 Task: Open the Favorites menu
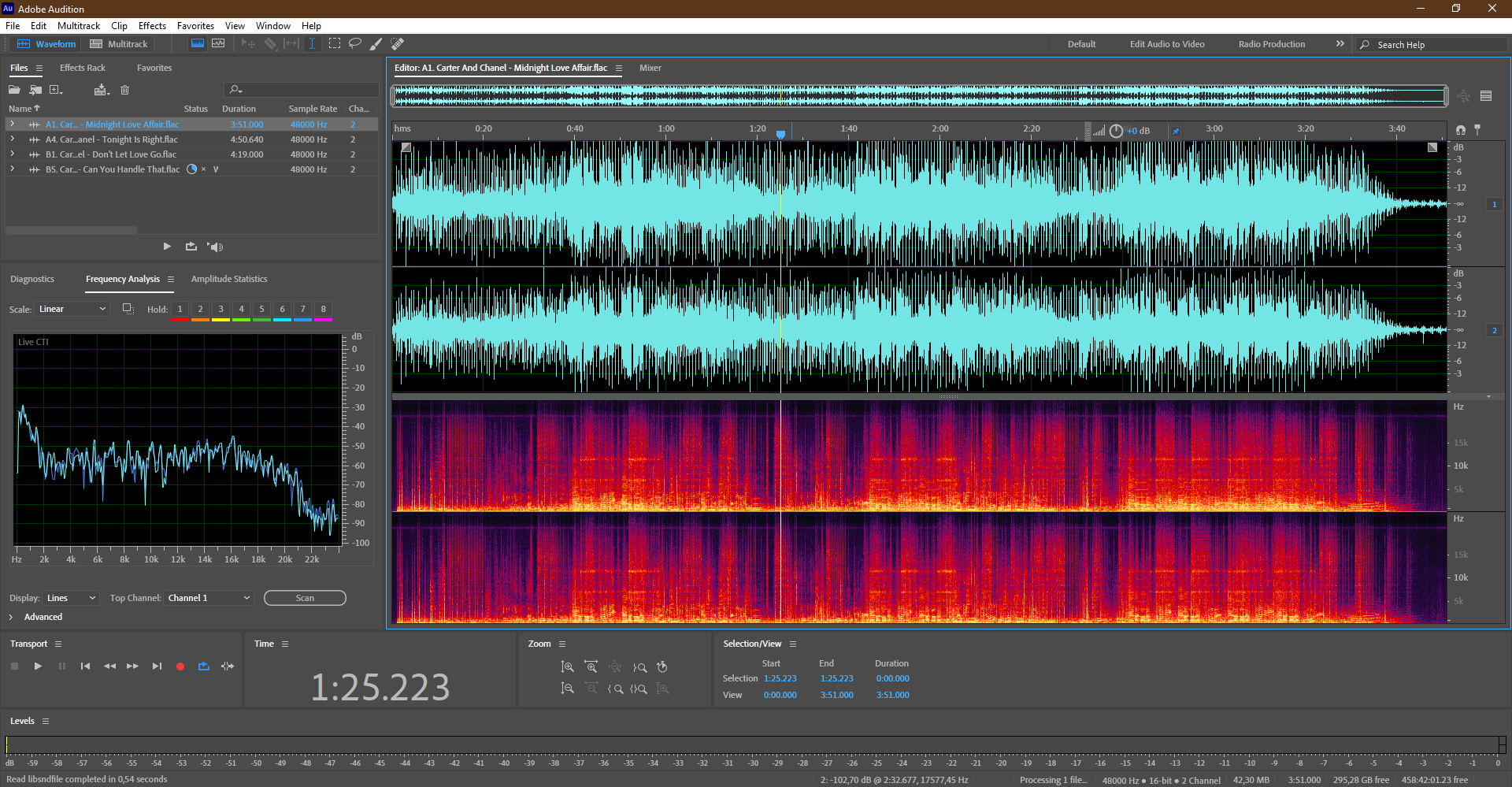pos(195,26)
